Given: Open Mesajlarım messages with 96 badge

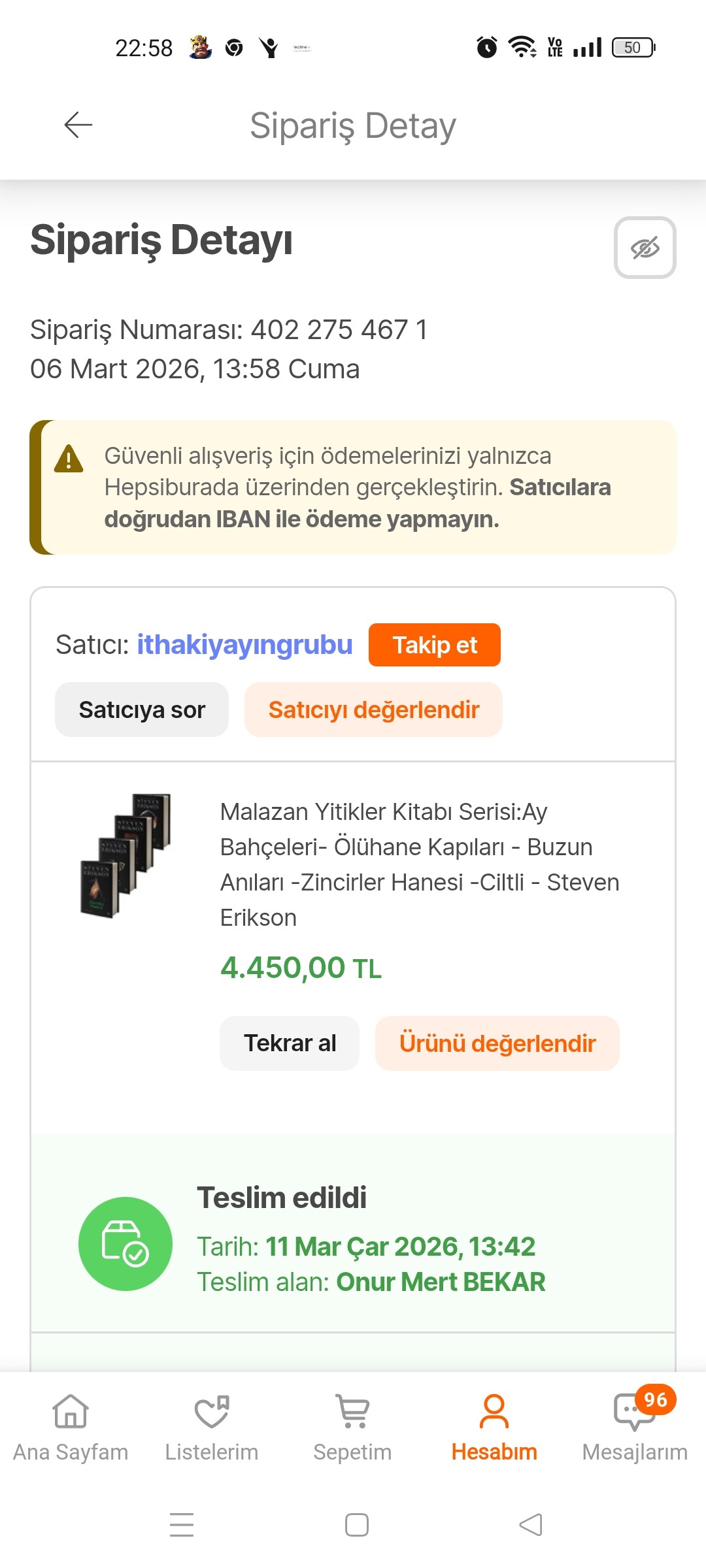Looking at the screenshot, I should [x=635, y=1428].
